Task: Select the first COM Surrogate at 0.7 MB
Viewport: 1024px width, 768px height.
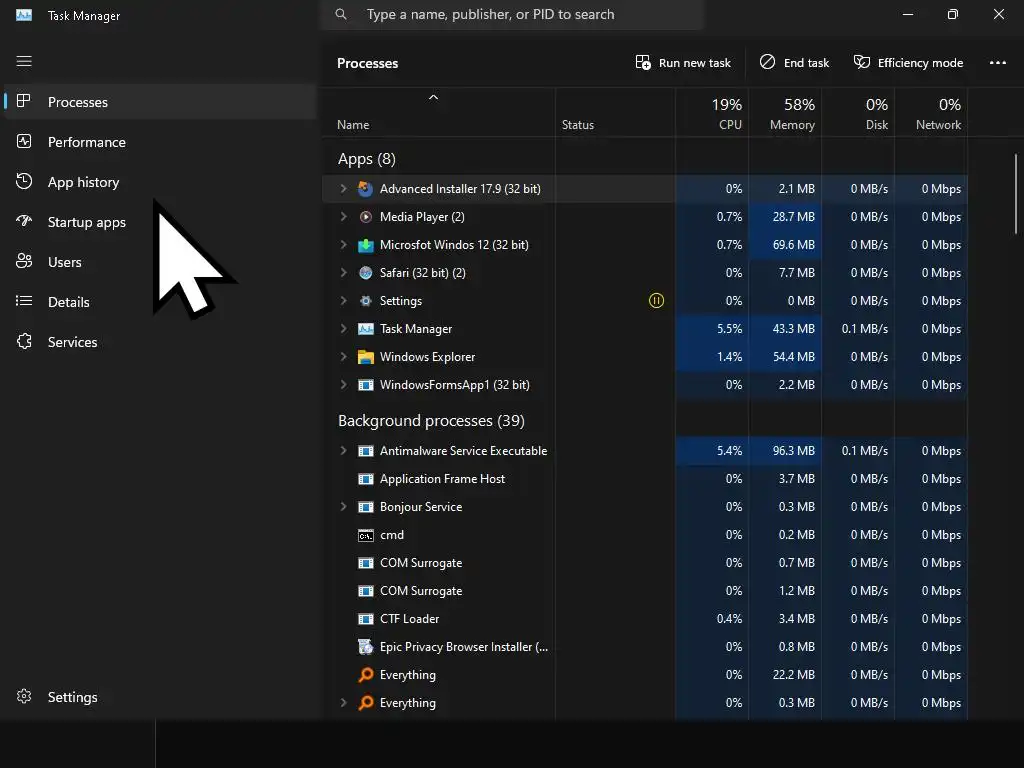Action: [645, 562]
